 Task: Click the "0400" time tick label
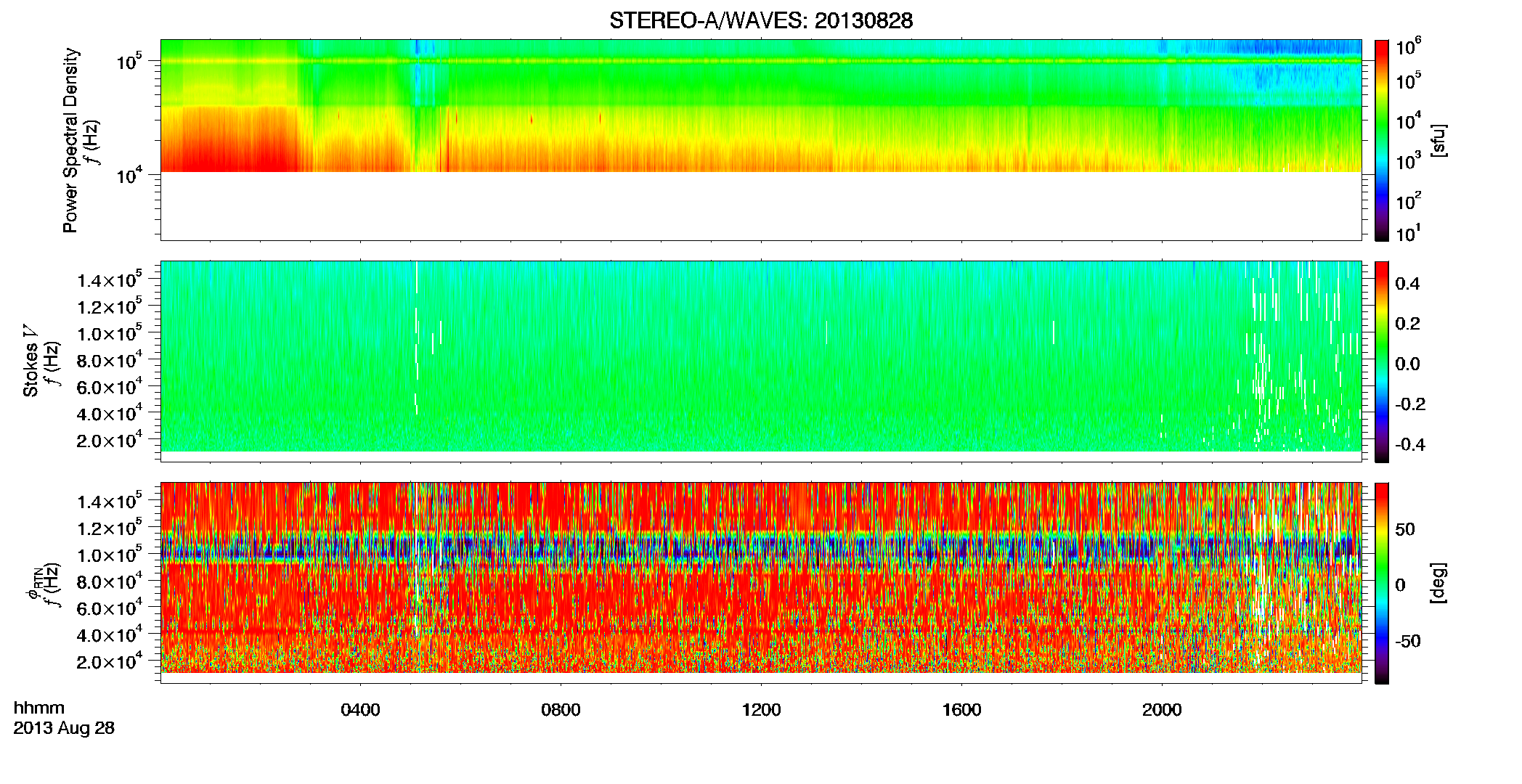point(360,710)
